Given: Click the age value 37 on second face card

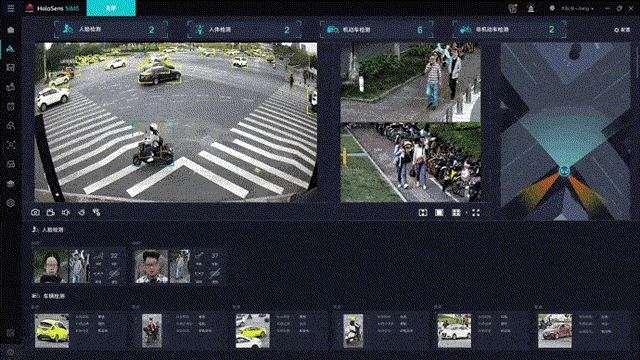Looking at the screenshot, I should tap(215, 256).
